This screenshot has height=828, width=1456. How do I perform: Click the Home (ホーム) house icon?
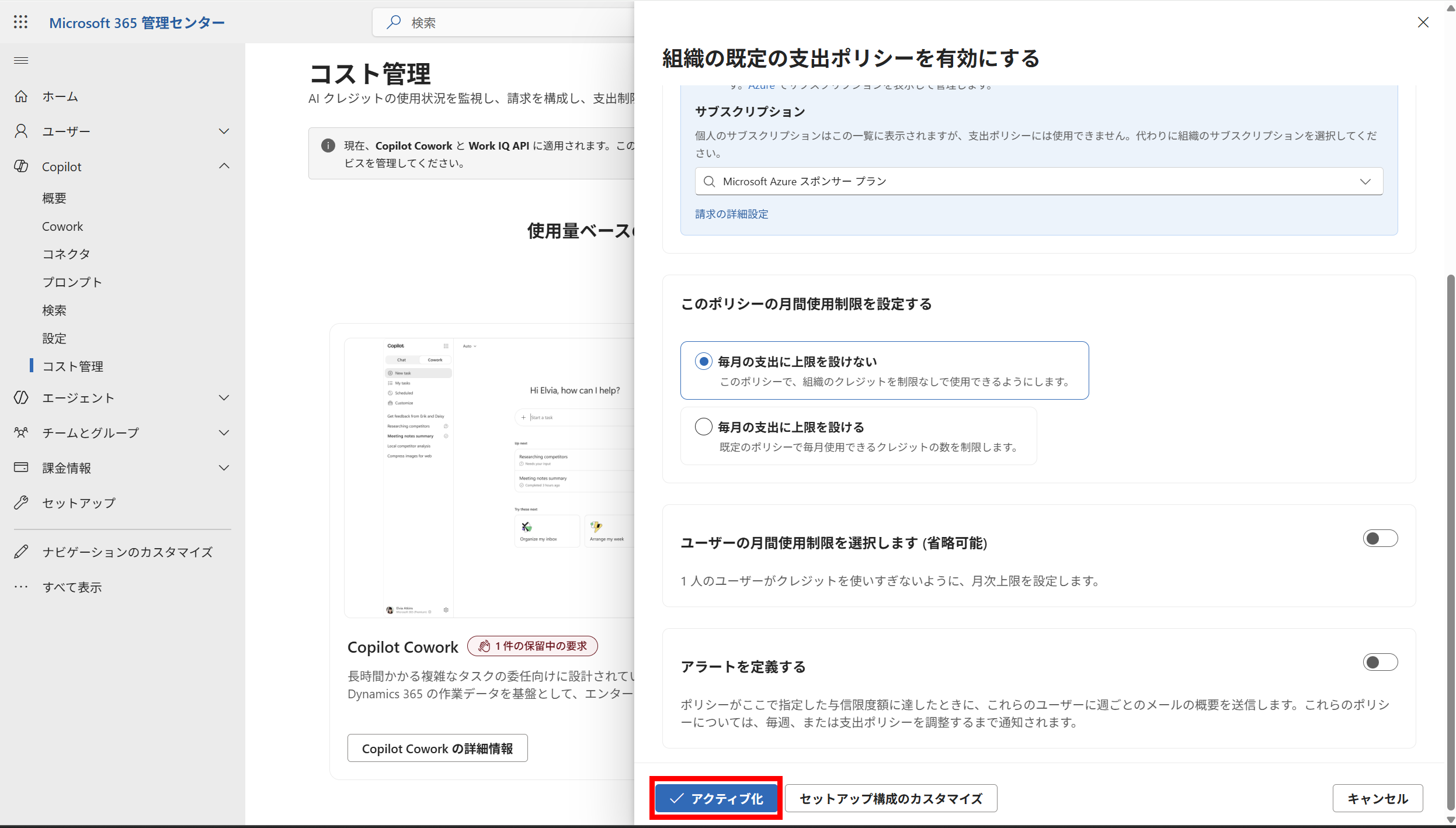[x=21, y=96]
